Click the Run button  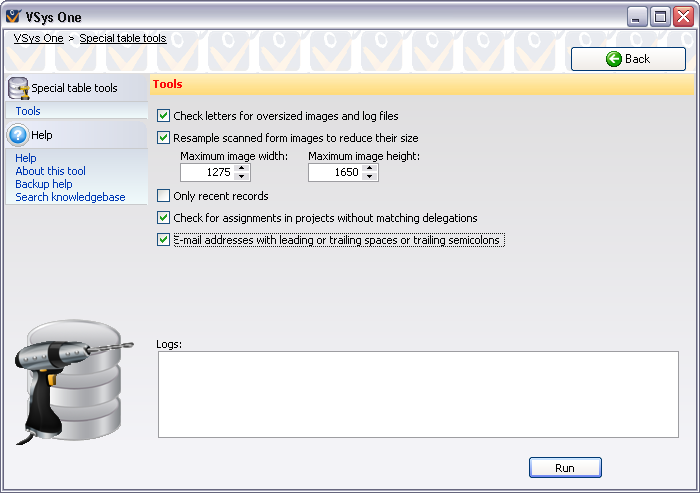(x=565, y=468)
